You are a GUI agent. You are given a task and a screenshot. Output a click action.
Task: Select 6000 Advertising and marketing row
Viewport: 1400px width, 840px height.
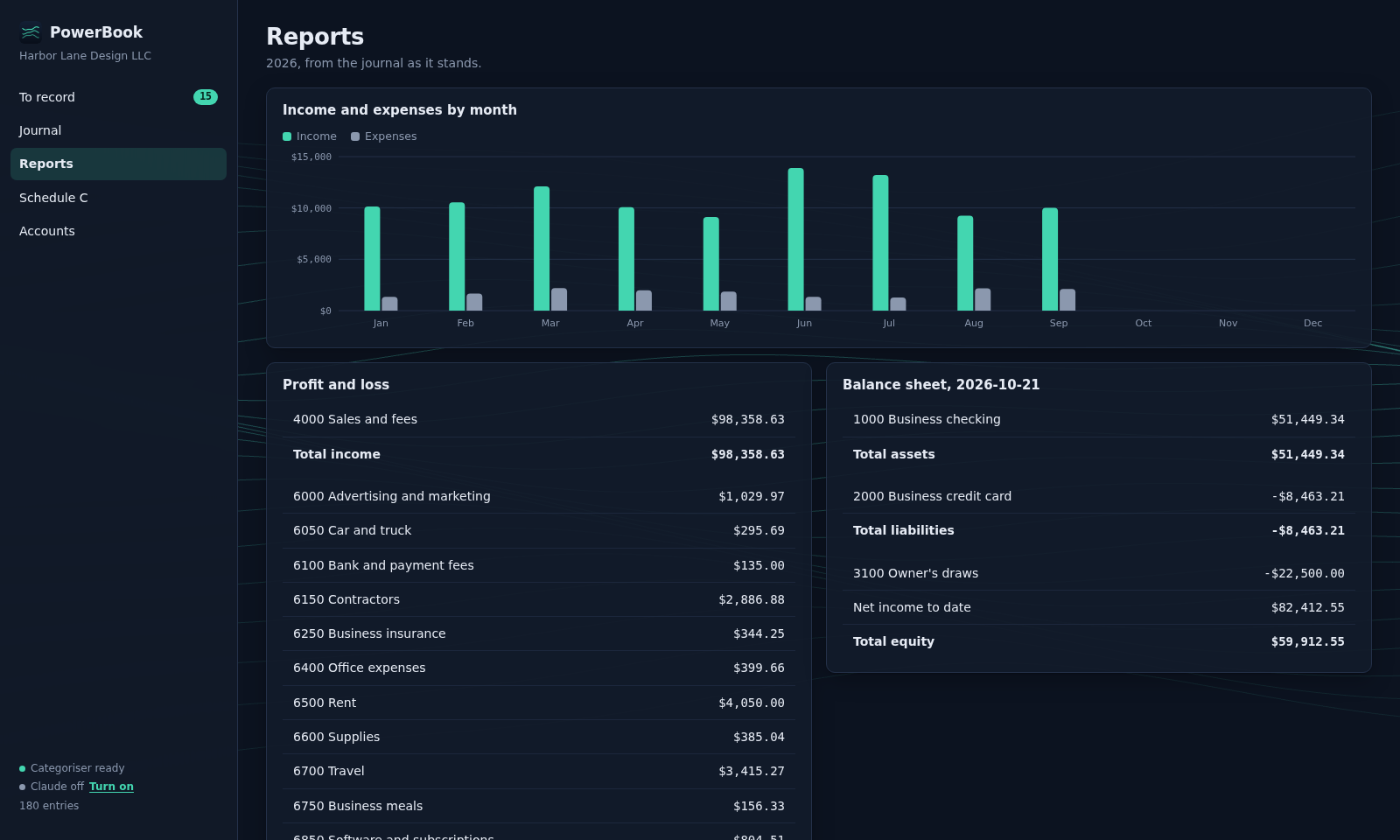pos(539,496)
